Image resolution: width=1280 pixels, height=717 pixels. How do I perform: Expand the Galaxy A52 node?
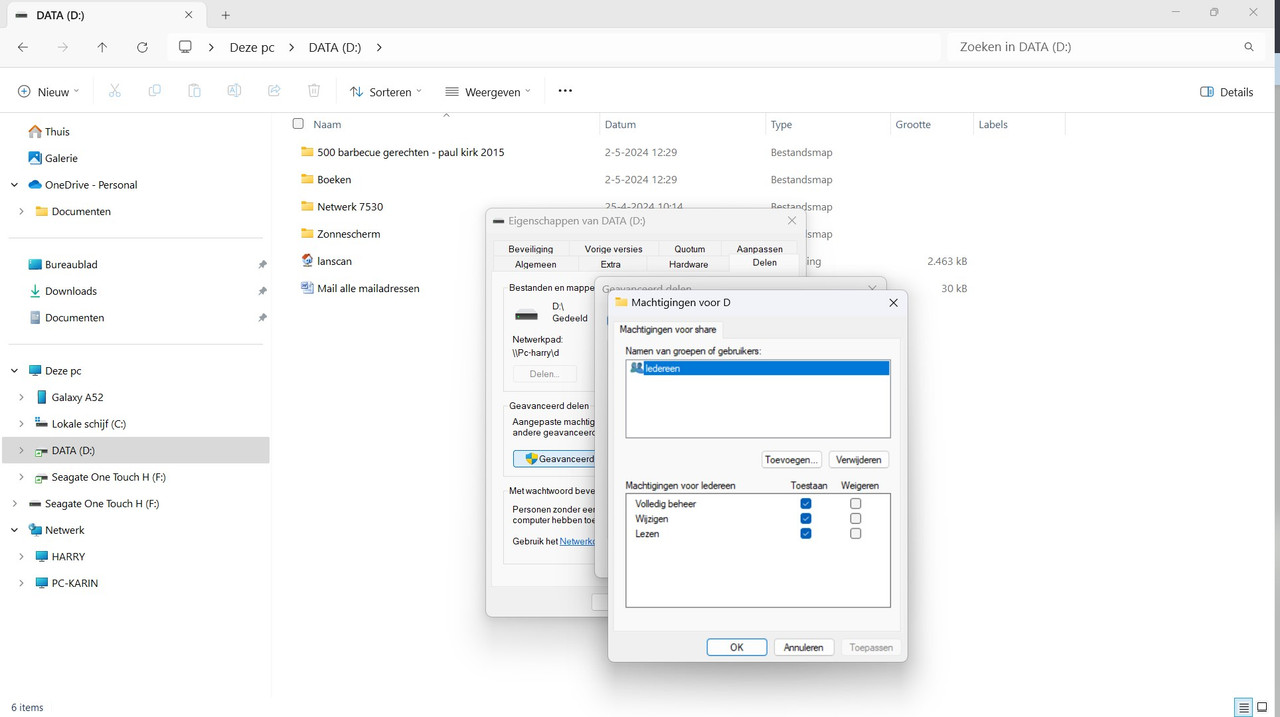tap(21, 398)
